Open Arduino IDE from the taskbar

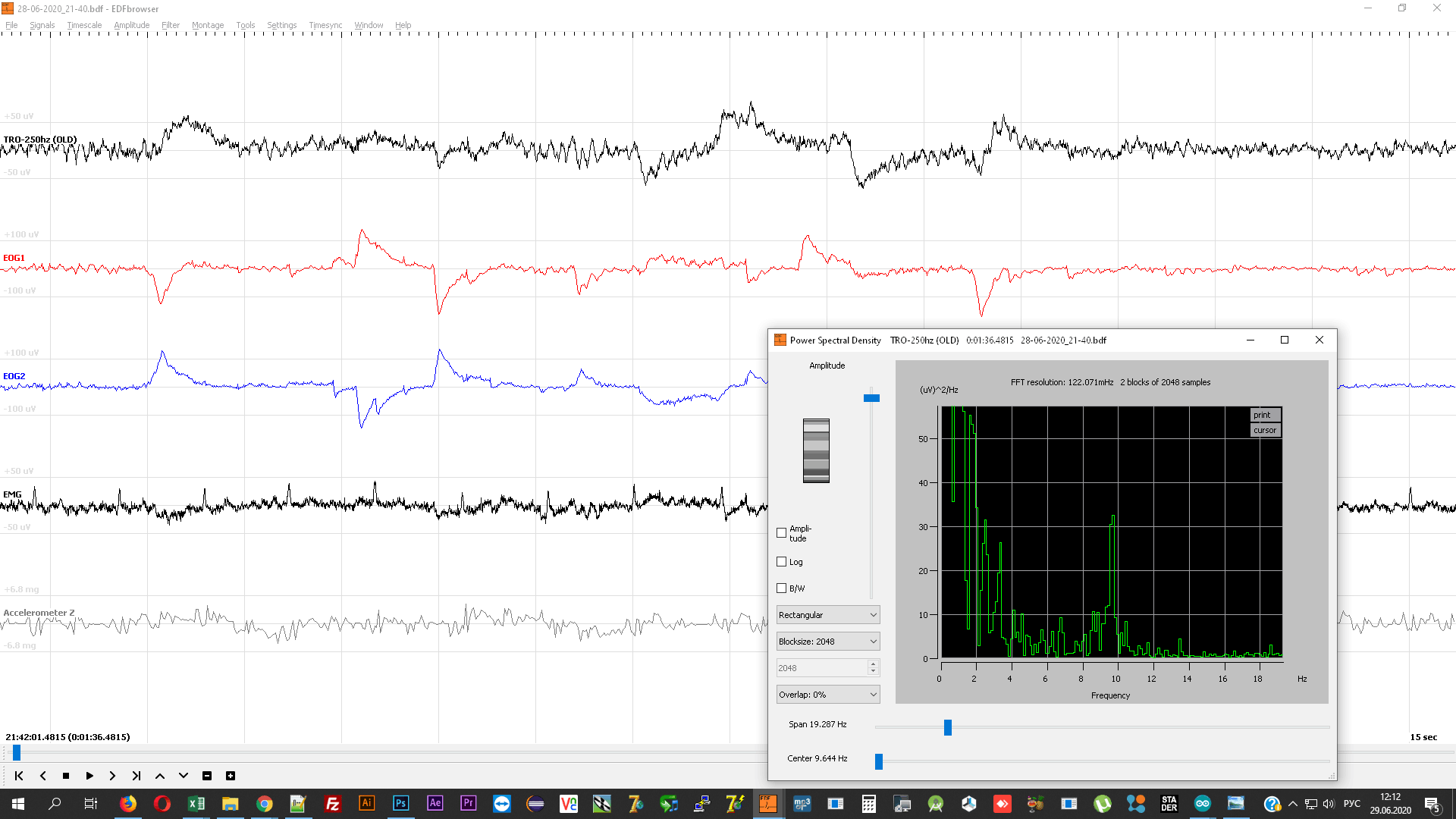[1203, 804]
